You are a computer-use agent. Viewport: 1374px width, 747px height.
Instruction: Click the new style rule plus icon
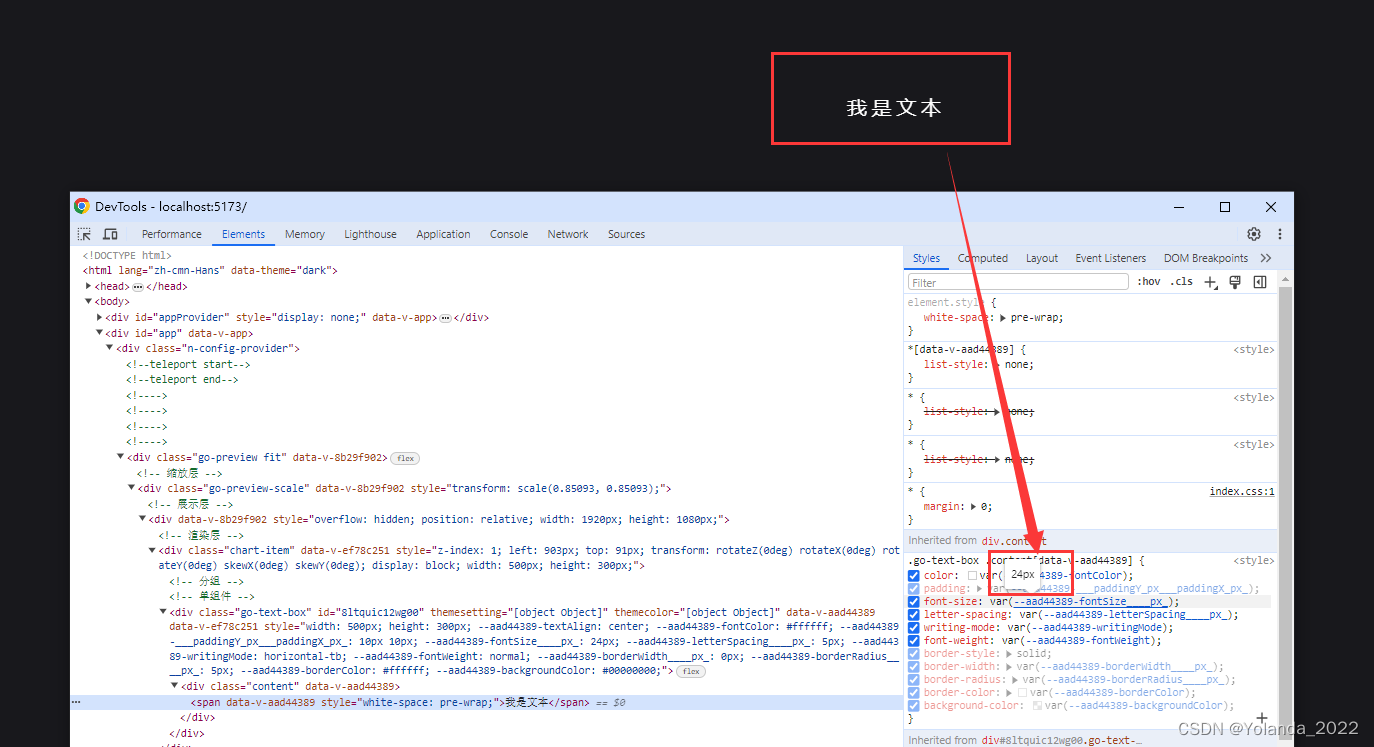pyautogui.click(x=1211, y=281)
